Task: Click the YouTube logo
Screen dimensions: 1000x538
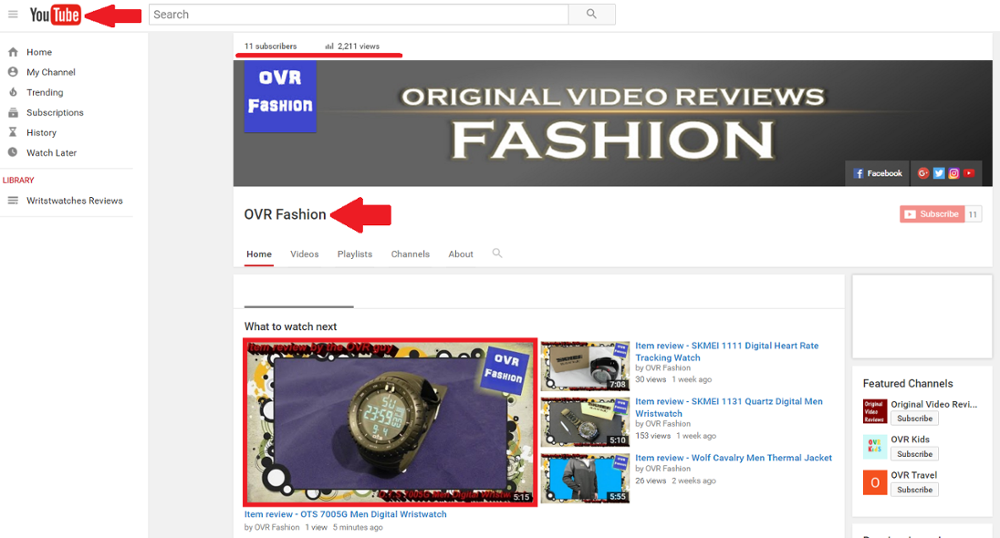Action: 55,14
